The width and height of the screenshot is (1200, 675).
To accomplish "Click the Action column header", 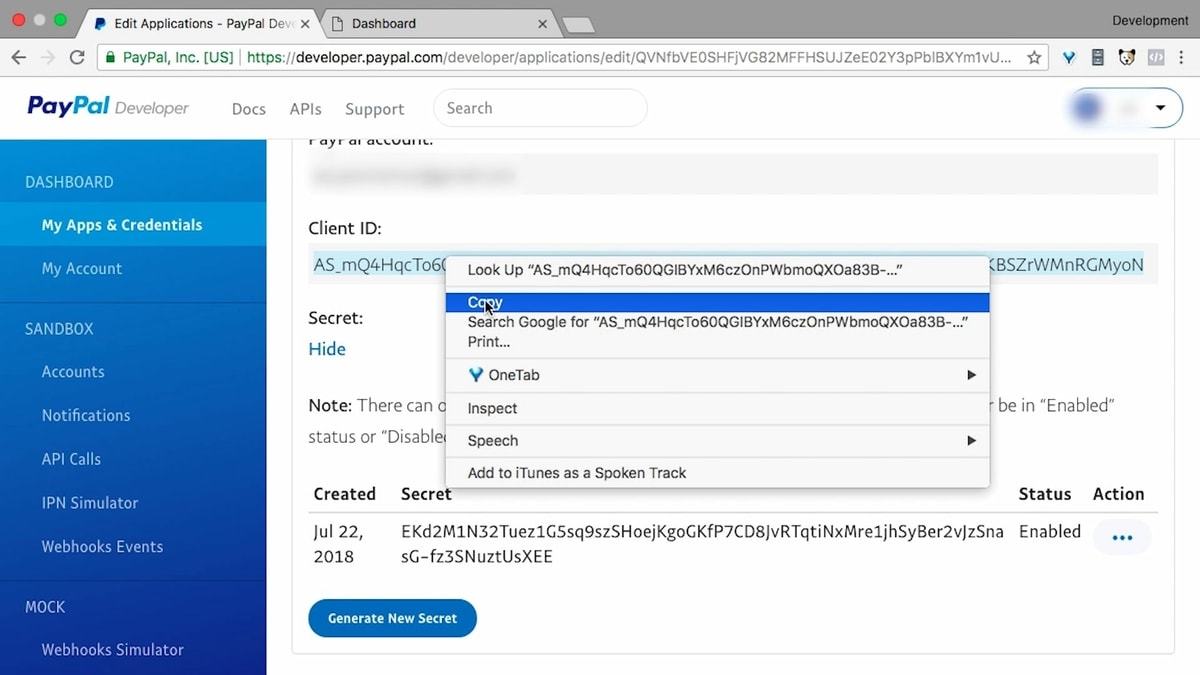I will 1118,494.
